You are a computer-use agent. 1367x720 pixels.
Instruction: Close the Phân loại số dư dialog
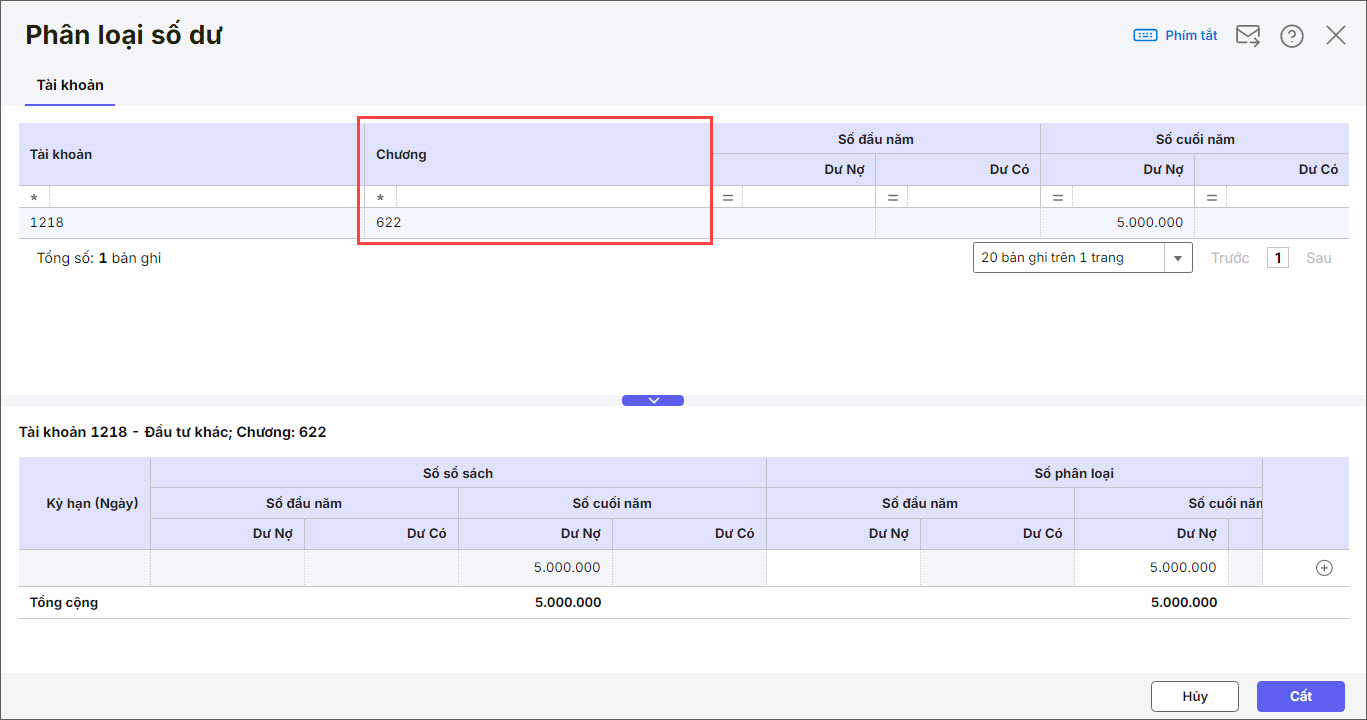click(x=1336, y=36)
